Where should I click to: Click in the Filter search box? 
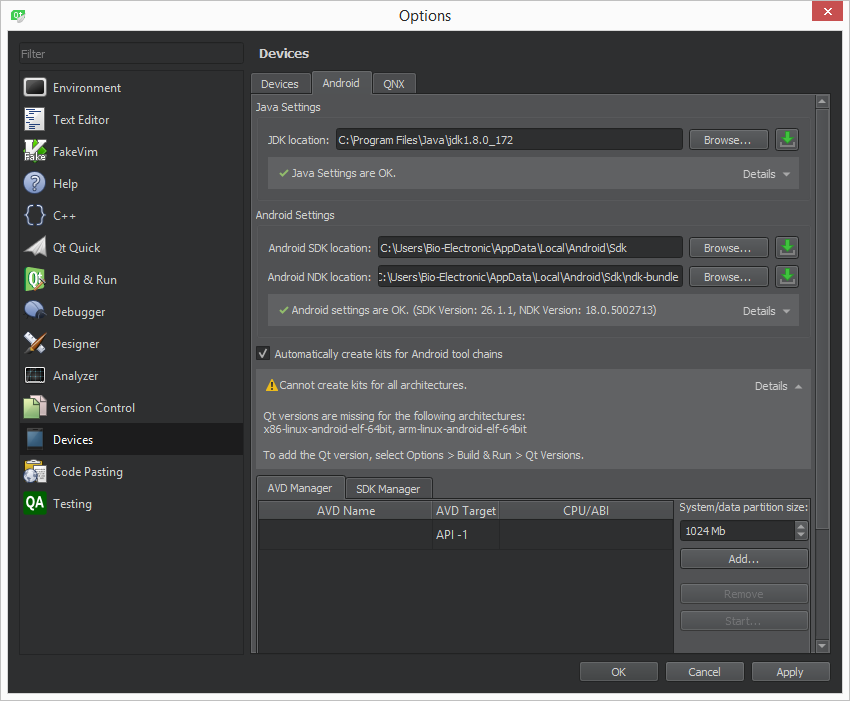130,54
